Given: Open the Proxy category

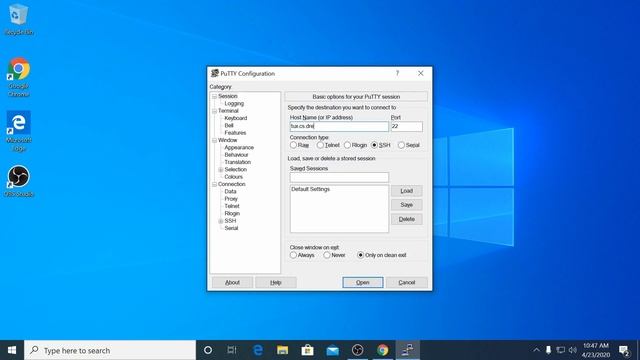Looking at the screenshot, I should click(x=231, y=199).
